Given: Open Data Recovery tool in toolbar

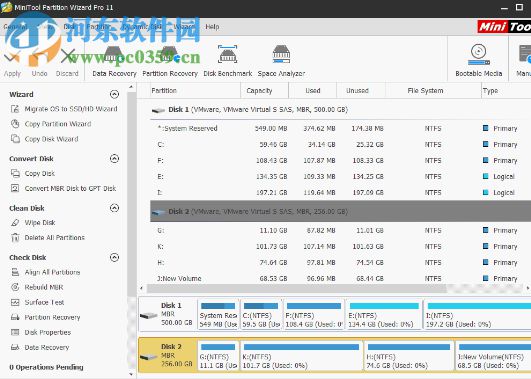Looking at the screenshot, I should 114,61.
